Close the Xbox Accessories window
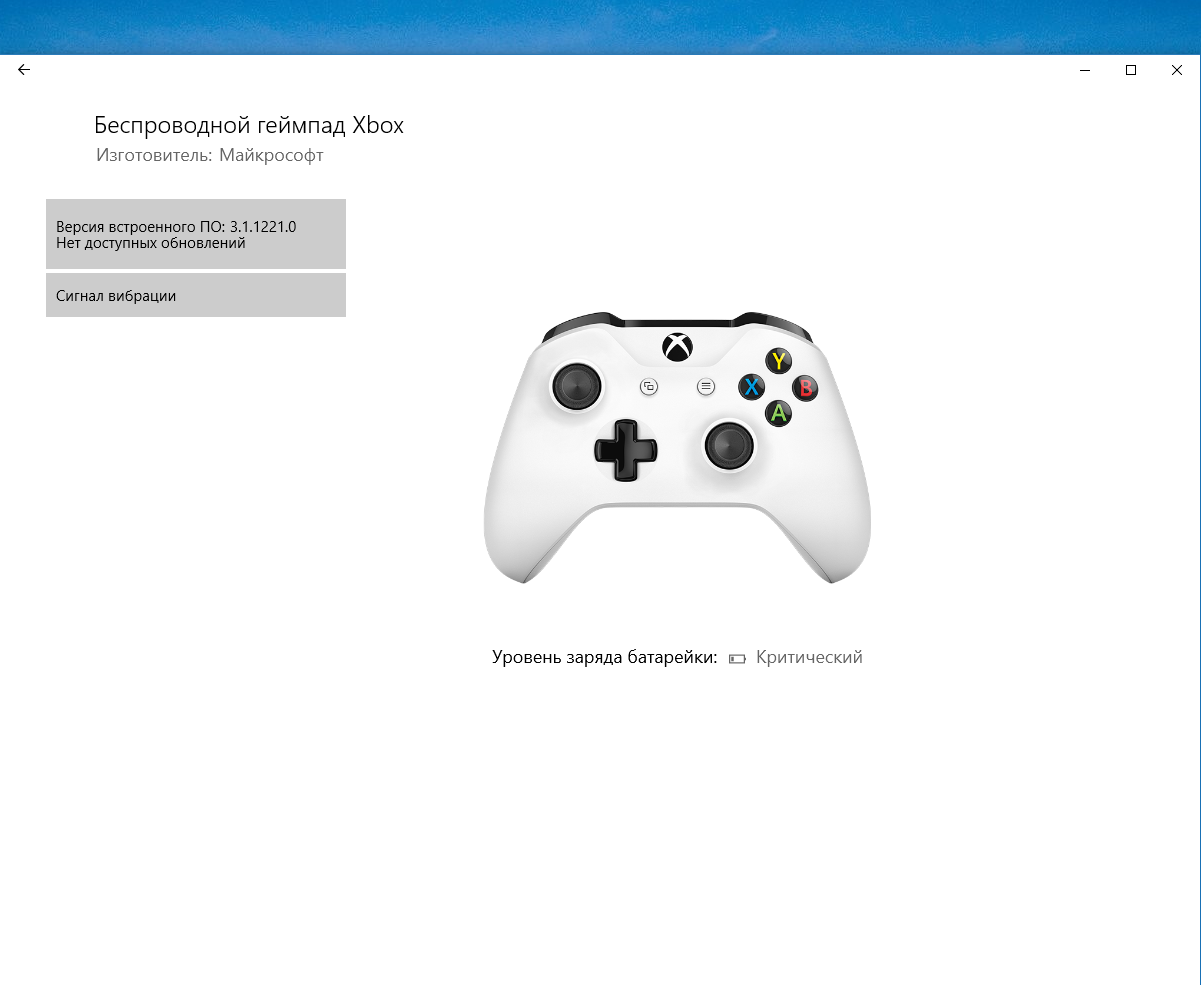 click(1177, 70)
